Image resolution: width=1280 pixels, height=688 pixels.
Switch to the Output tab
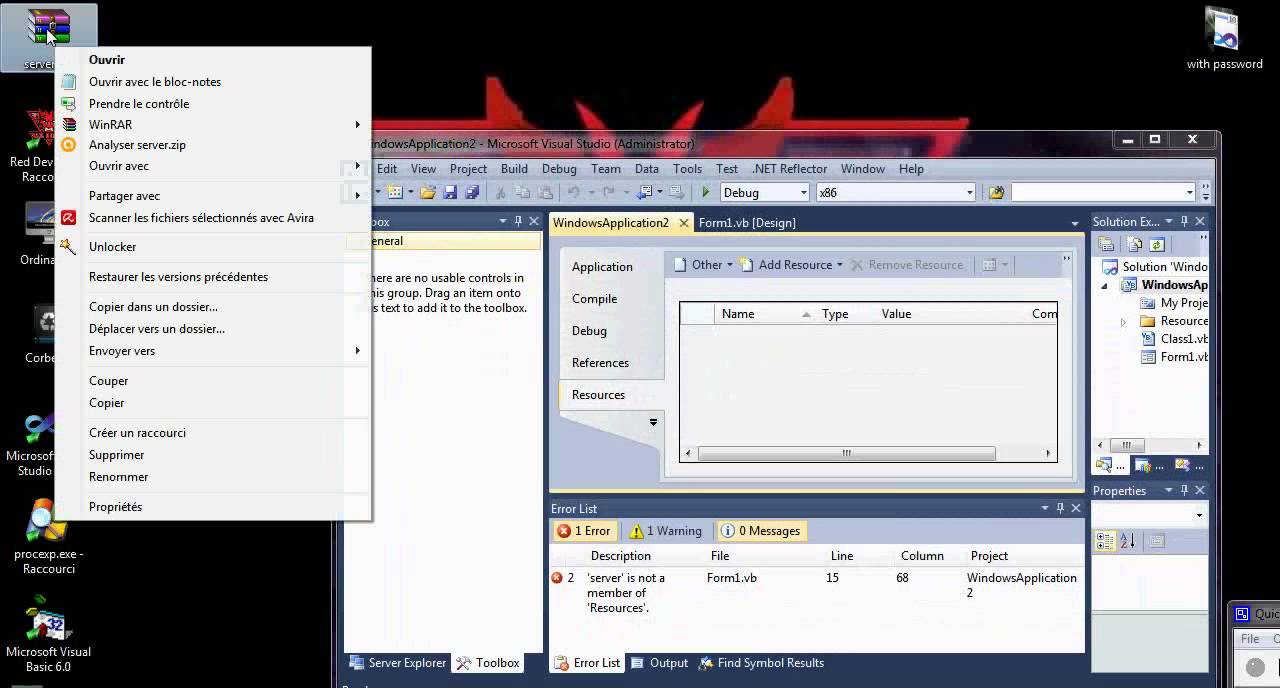pyautogui.click(x=659, y=663)
